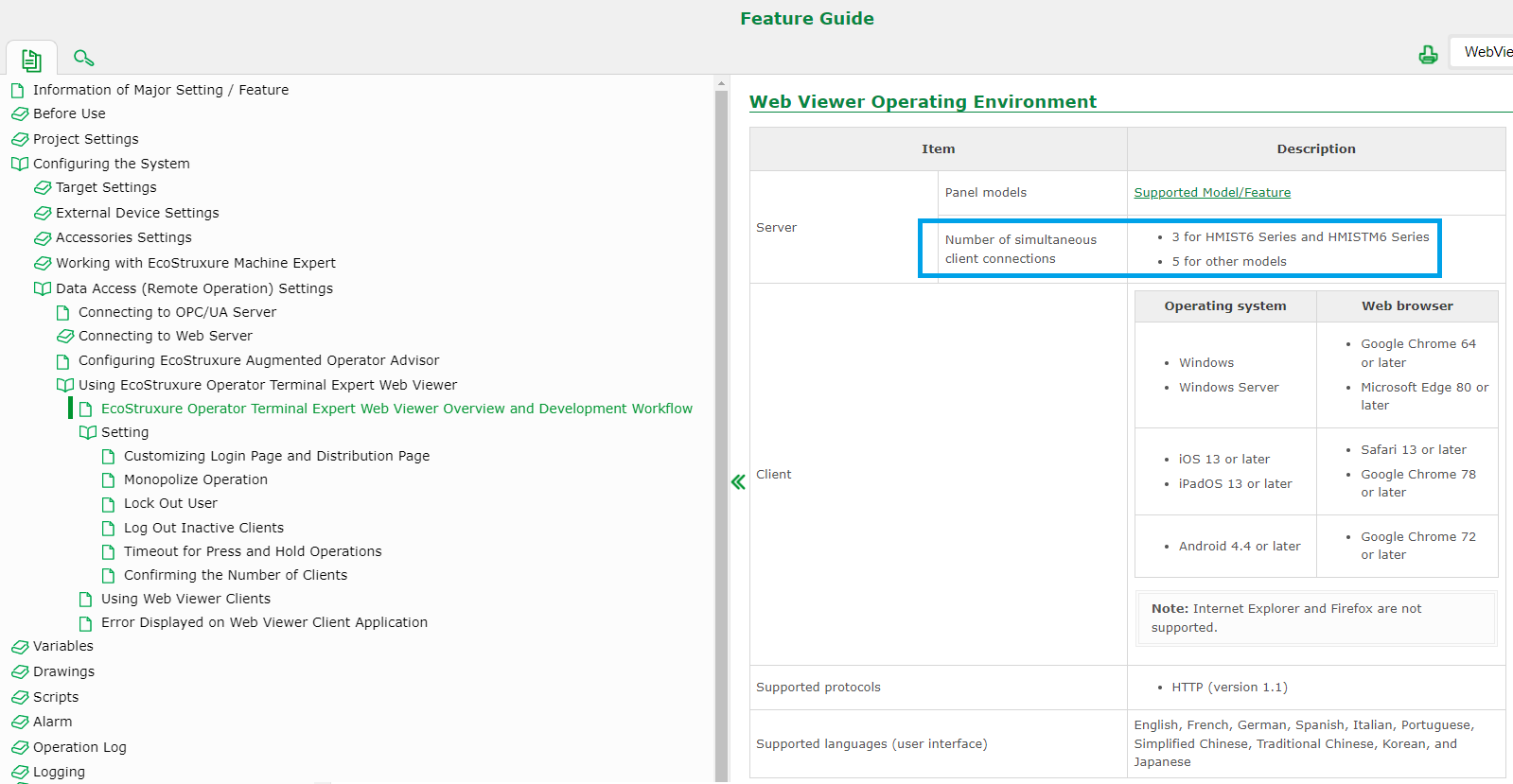The height and width of the screenshot is (784, 1513).
Task: Click page icon beside Timeout for Press and Hold
Action: [109, 552]
